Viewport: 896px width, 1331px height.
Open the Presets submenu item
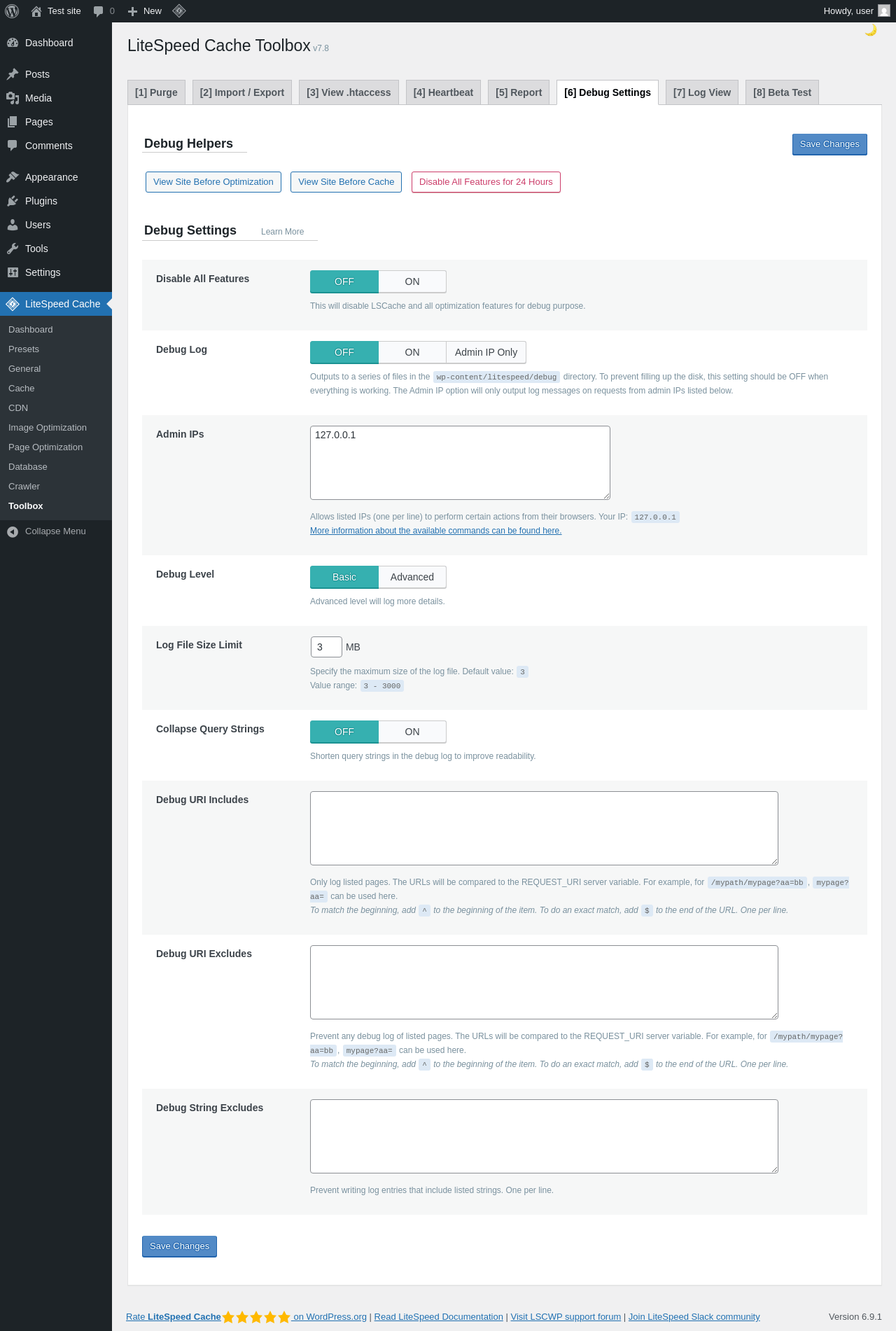[x=24, y=349]
